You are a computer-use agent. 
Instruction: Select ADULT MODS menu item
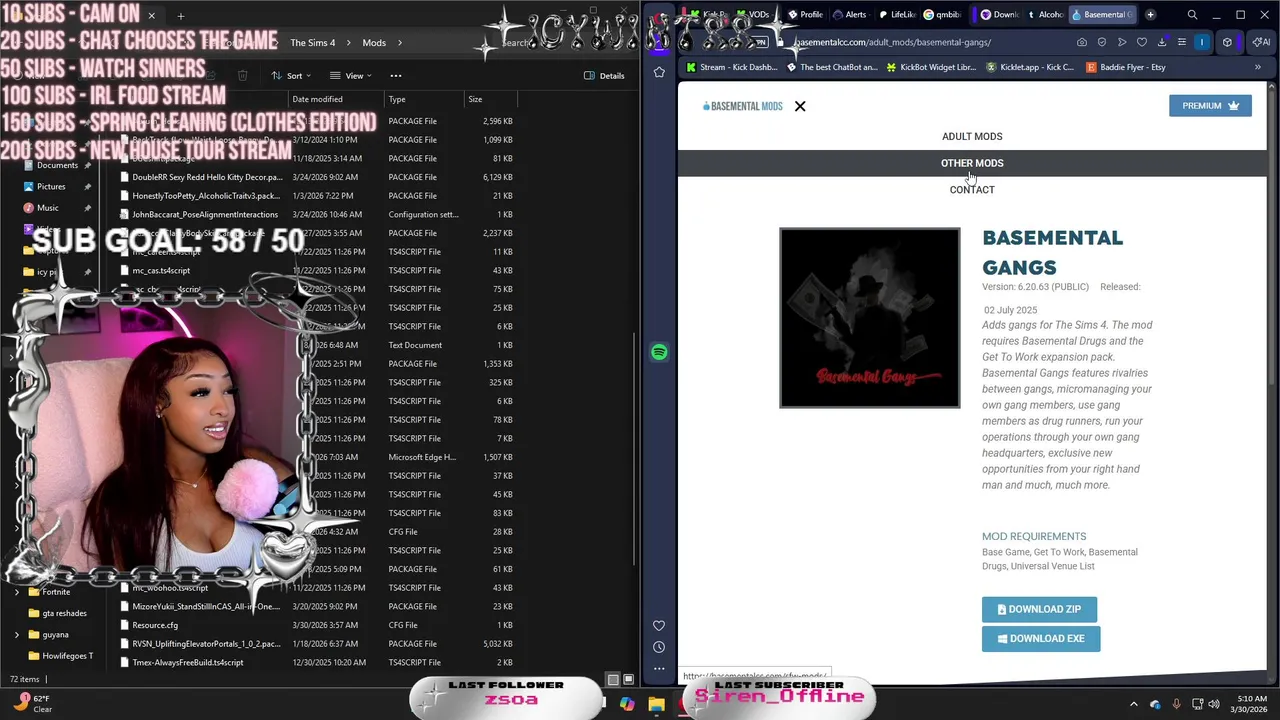coord(972,136)
